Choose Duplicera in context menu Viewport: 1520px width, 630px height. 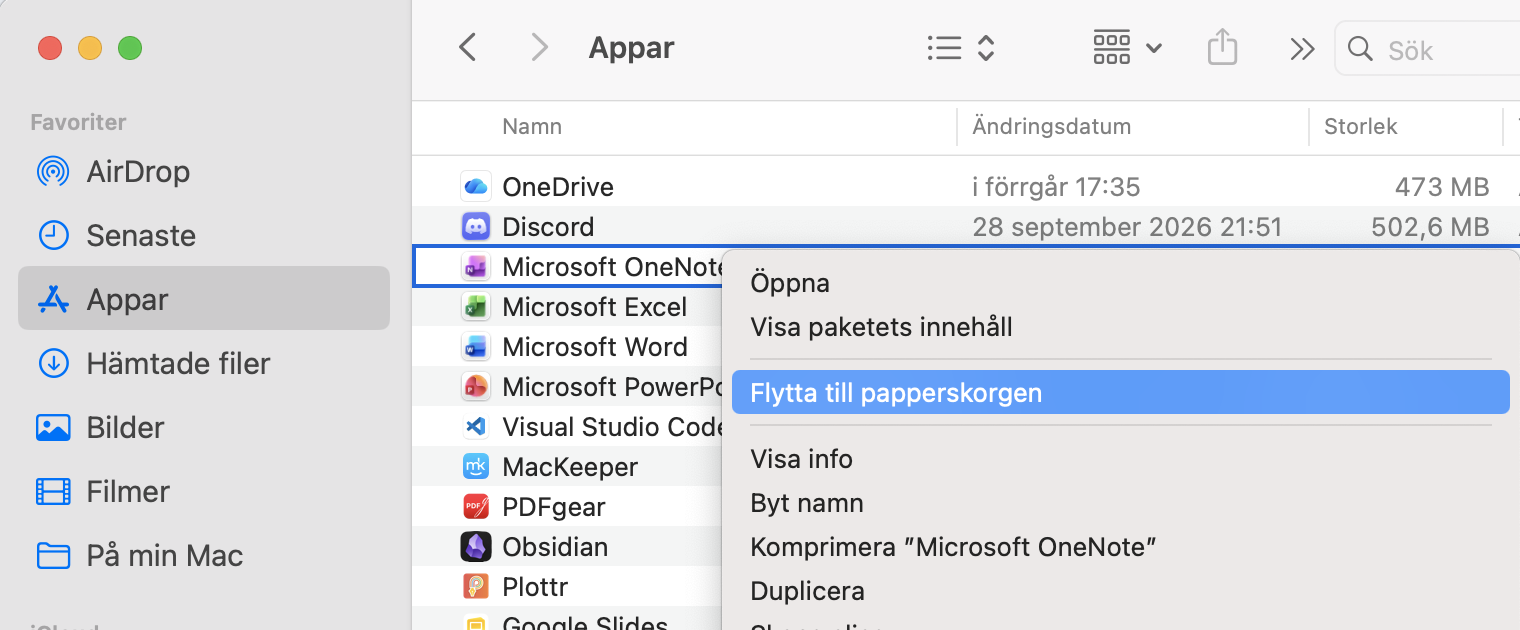tap(807, 592)
